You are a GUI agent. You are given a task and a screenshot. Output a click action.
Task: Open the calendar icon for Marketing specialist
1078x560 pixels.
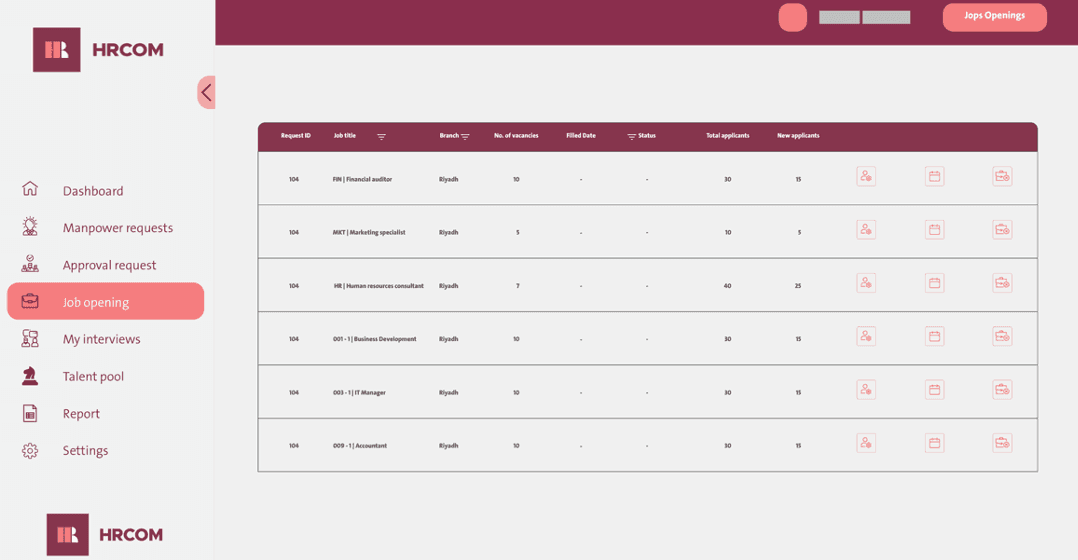pos(934,230)
